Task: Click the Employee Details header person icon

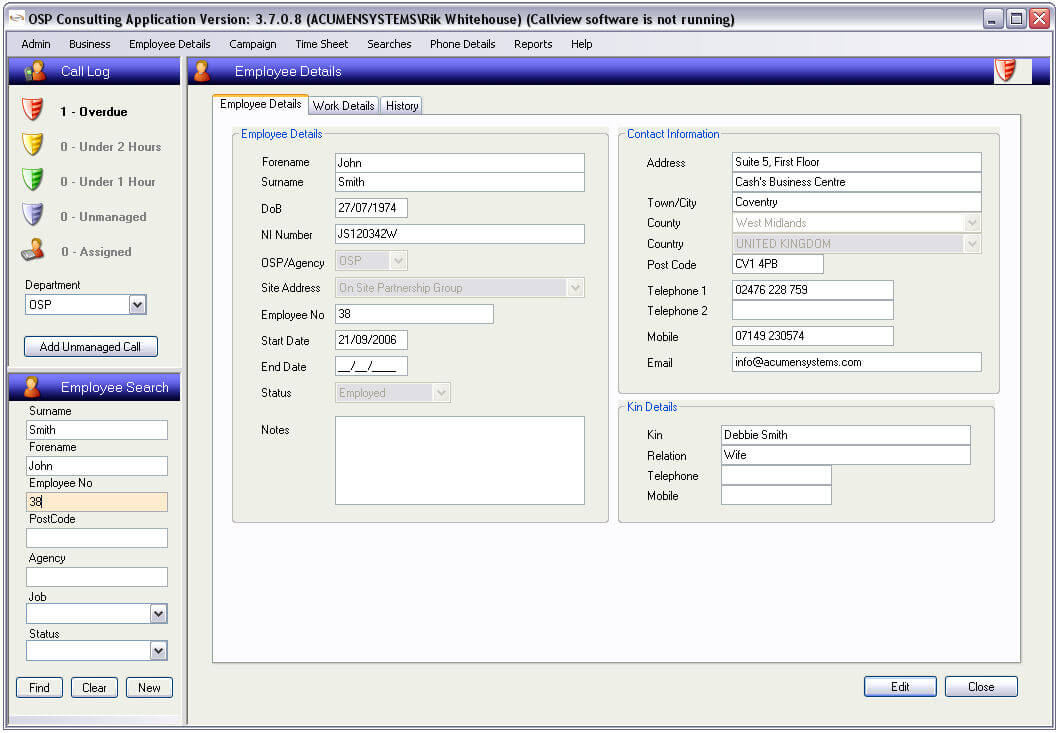Action: [201, 71]
